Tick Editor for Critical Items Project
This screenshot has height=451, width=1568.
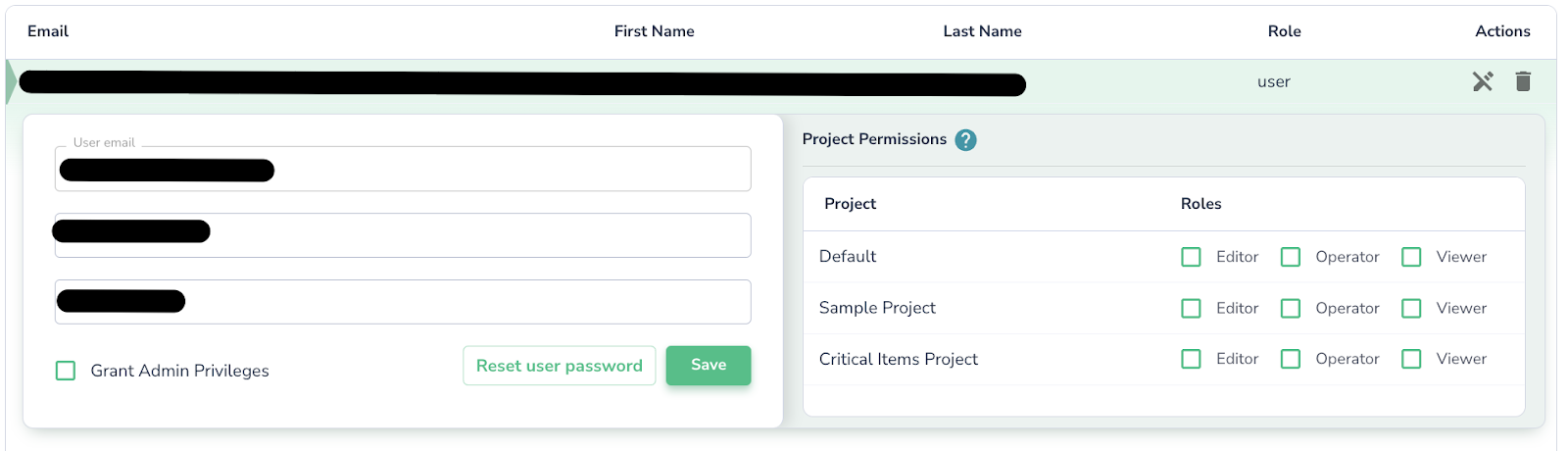pos(1191,359)
